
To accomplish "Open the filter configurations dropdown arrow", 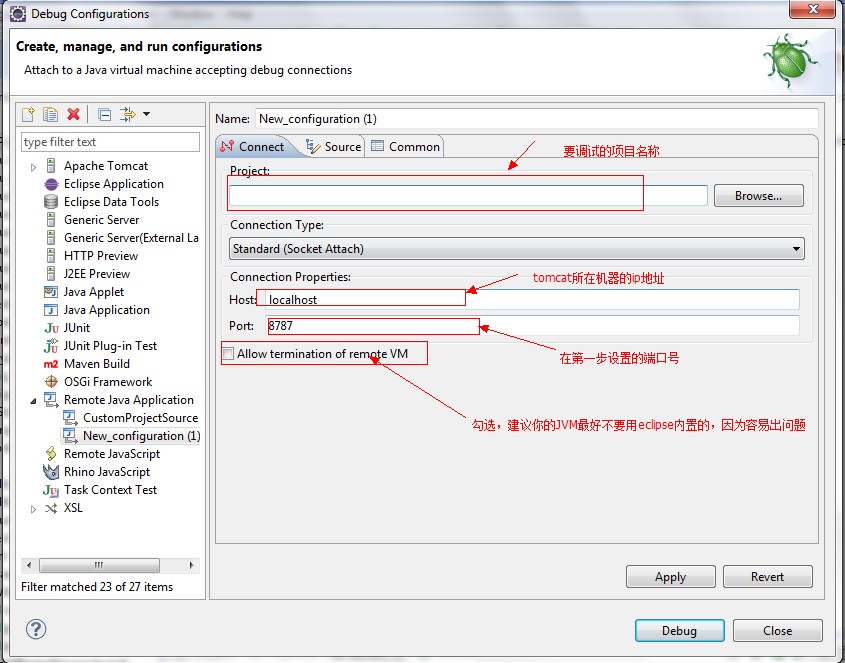I will pos(146,115).
